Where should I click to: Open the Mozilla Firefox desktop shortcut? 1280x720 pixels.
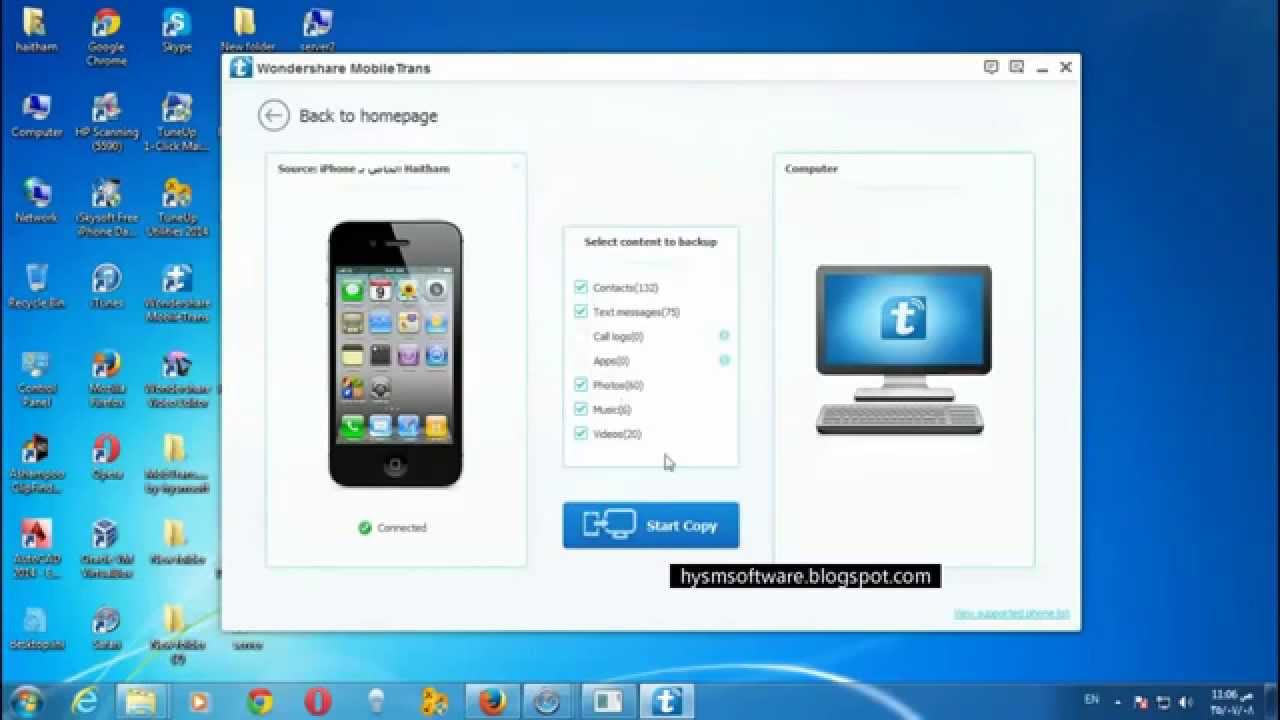point(106,380)
